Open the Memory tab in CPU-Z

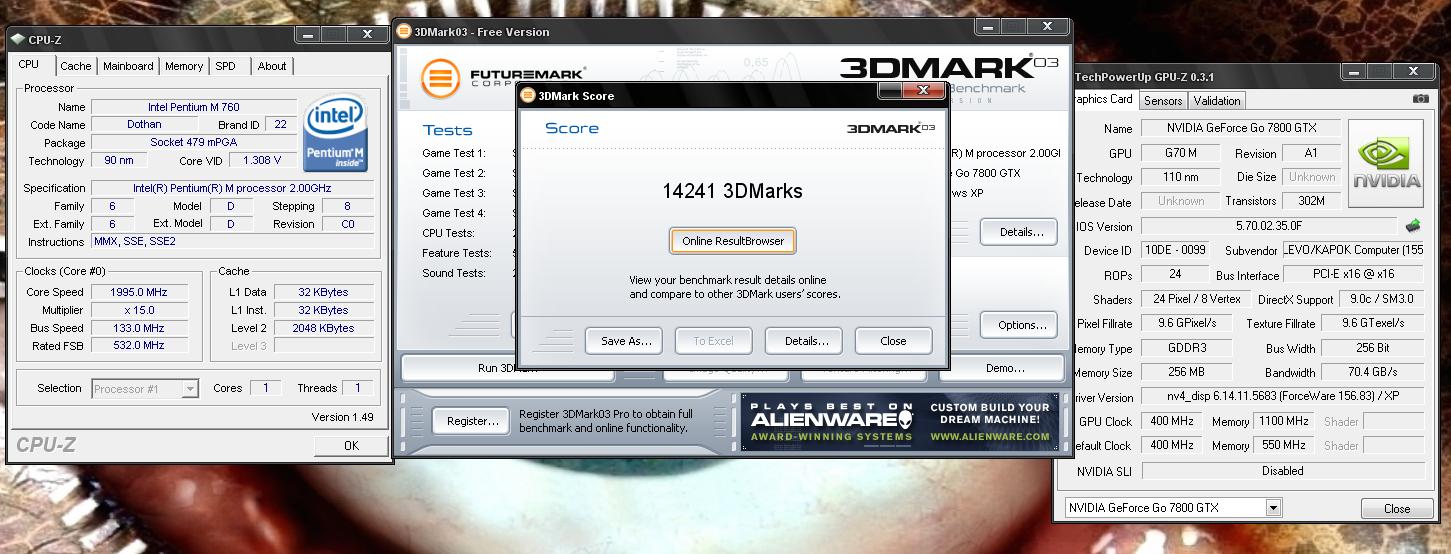point(184,66)
